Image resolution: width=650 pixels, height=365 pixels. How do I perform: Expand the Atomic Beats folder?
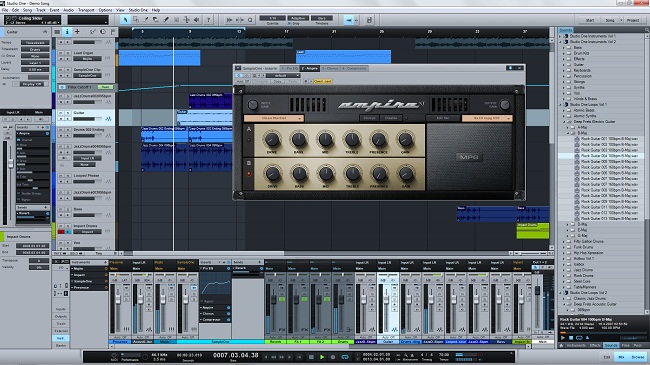[x=564, y=110]
